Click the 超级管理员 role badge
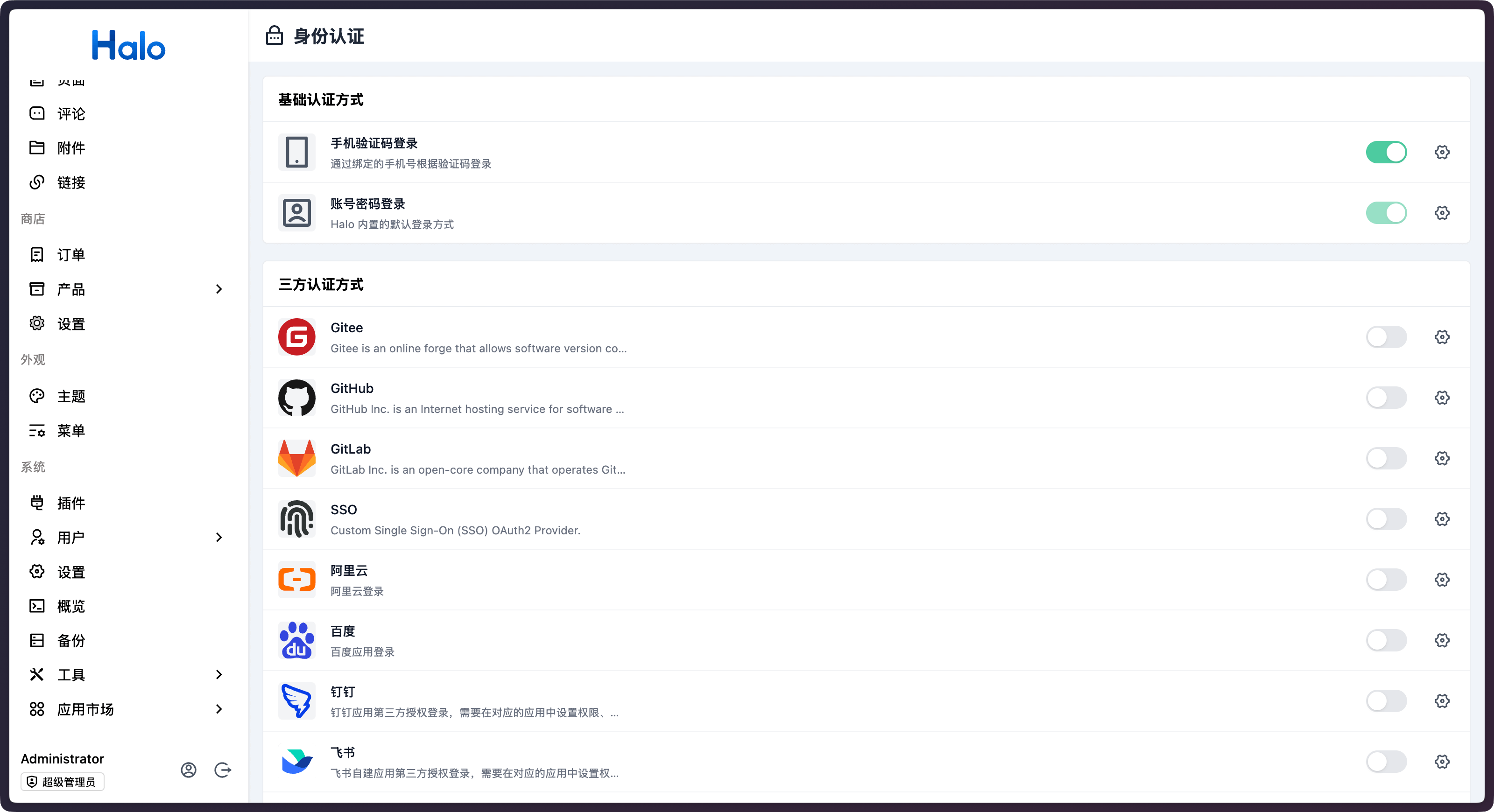This screenshot has width=1494, height=812. (x=62, y=781)
